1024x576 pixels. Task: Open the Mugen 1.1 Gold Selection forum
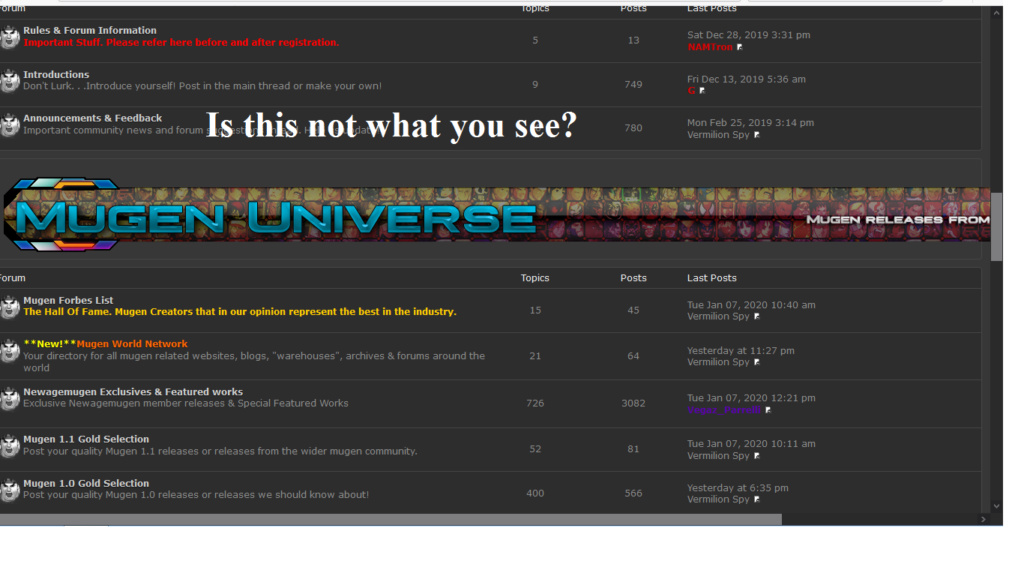(x=86, y=439)
